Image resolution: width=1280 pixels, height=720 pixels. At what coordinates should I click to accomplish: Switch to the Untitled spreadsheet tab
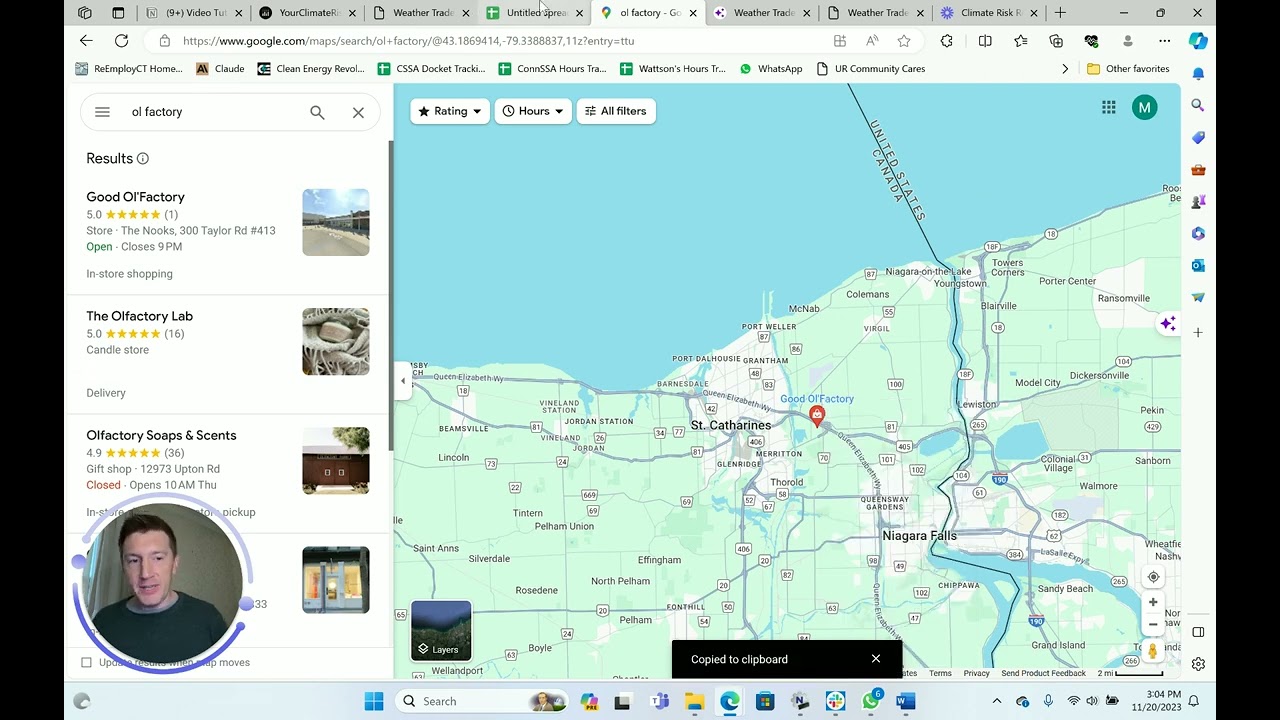534,13
